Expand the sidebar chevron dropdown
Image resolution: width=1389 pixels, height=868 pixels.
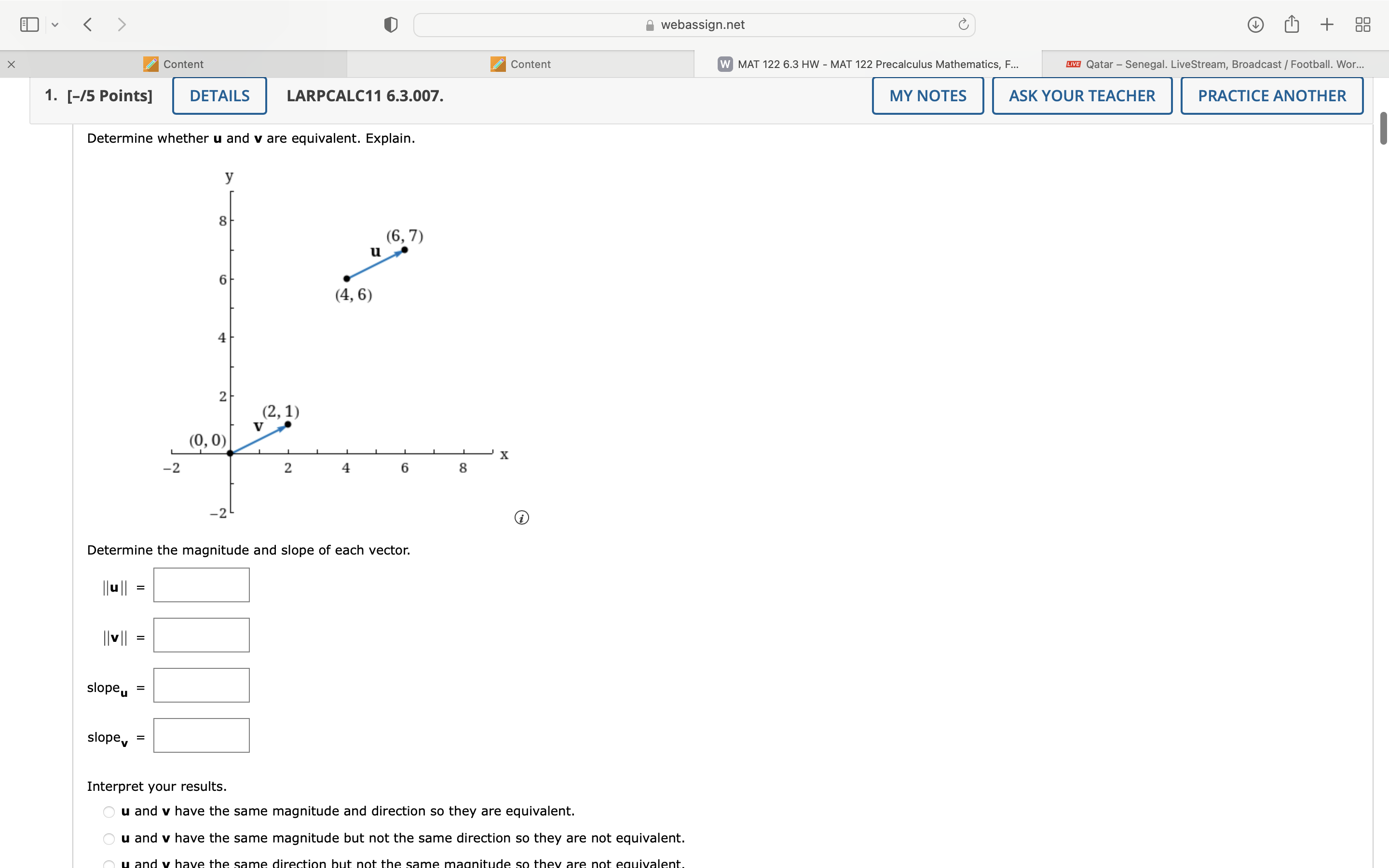coord(55,24)
